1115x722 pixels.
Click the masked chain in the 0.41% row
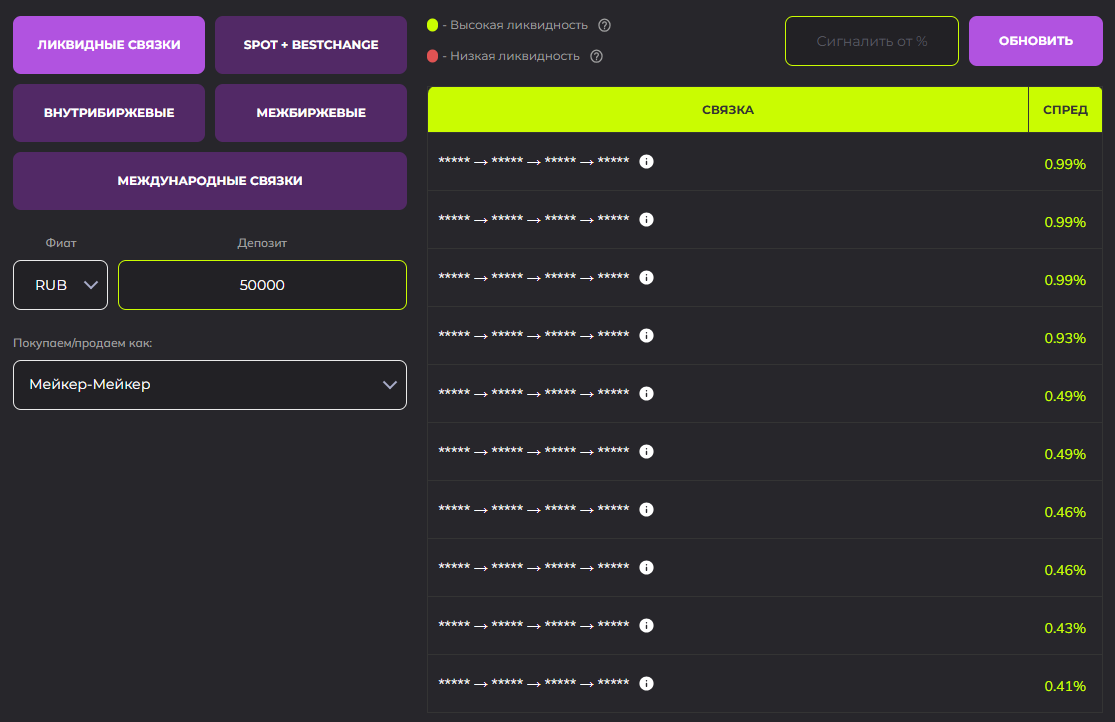click(x=534, y=683)
